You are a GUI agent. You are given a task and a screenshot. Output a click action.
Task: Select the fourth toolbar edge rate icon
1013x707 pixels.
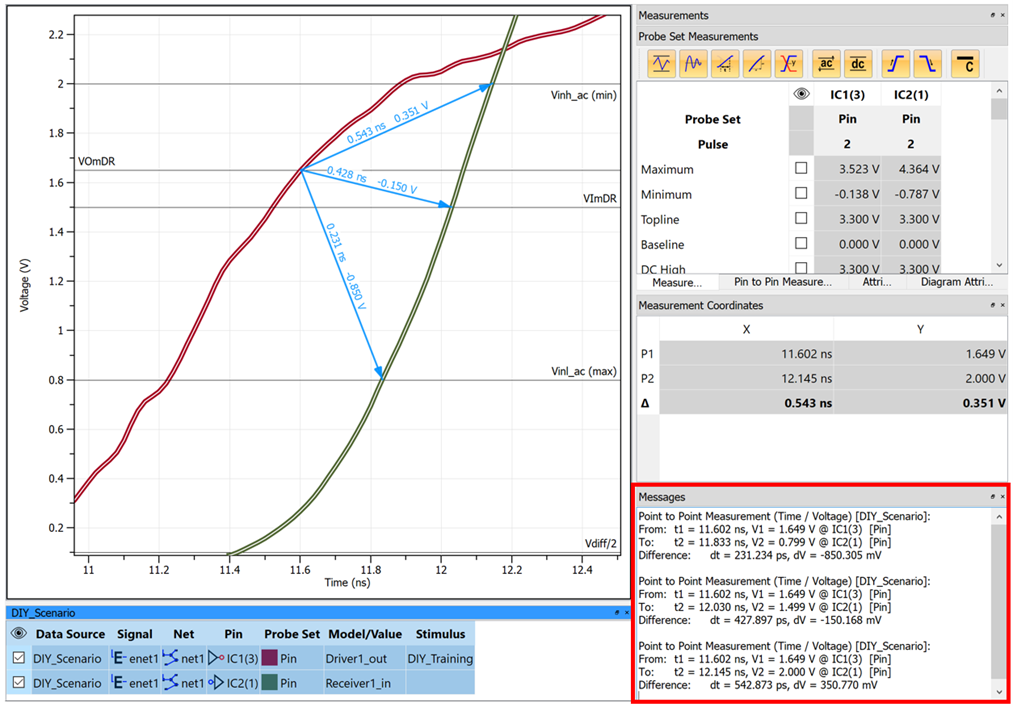coord(757,64)
